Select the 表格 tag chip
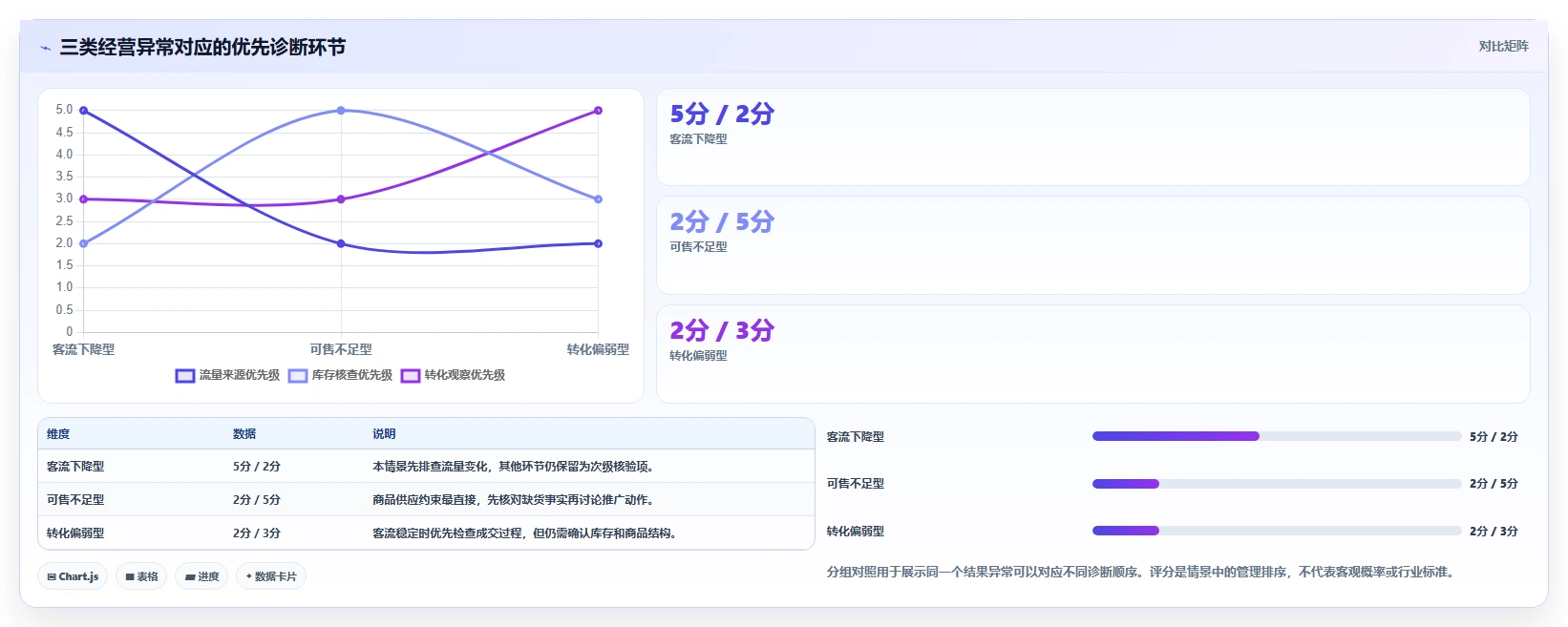1568x627 pixels. coord(141,576)
